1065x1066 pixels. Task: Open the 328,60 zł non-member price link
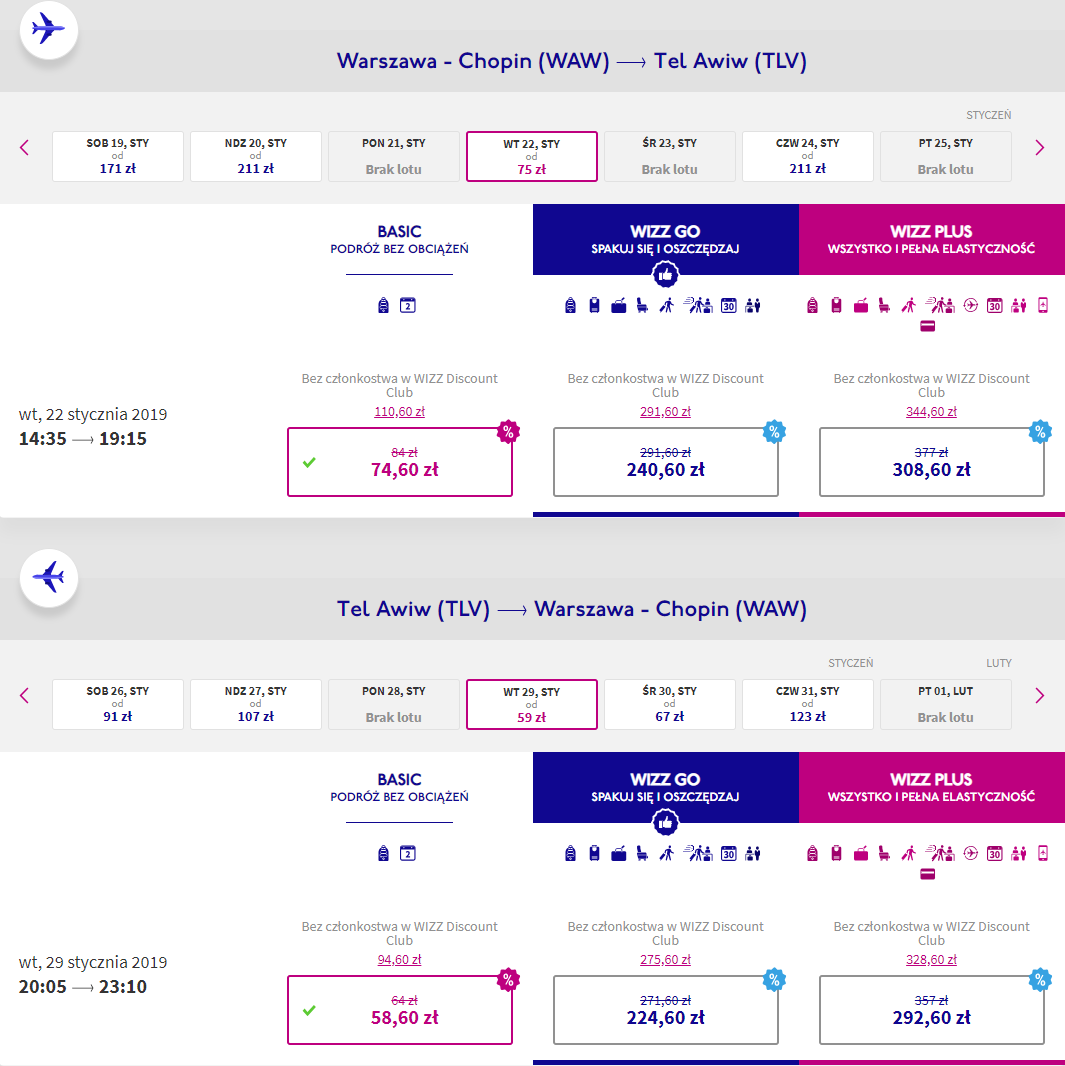coord(931,960)
